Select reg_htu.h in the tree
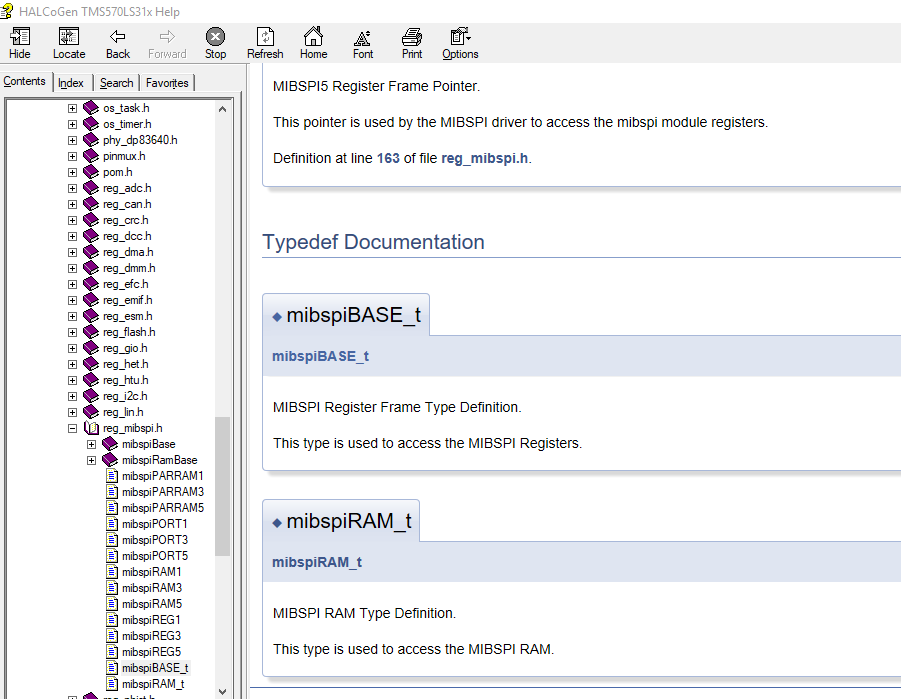The height and width of the screenshot is (699, 901). pyautogui.click(x=126, y=380)
